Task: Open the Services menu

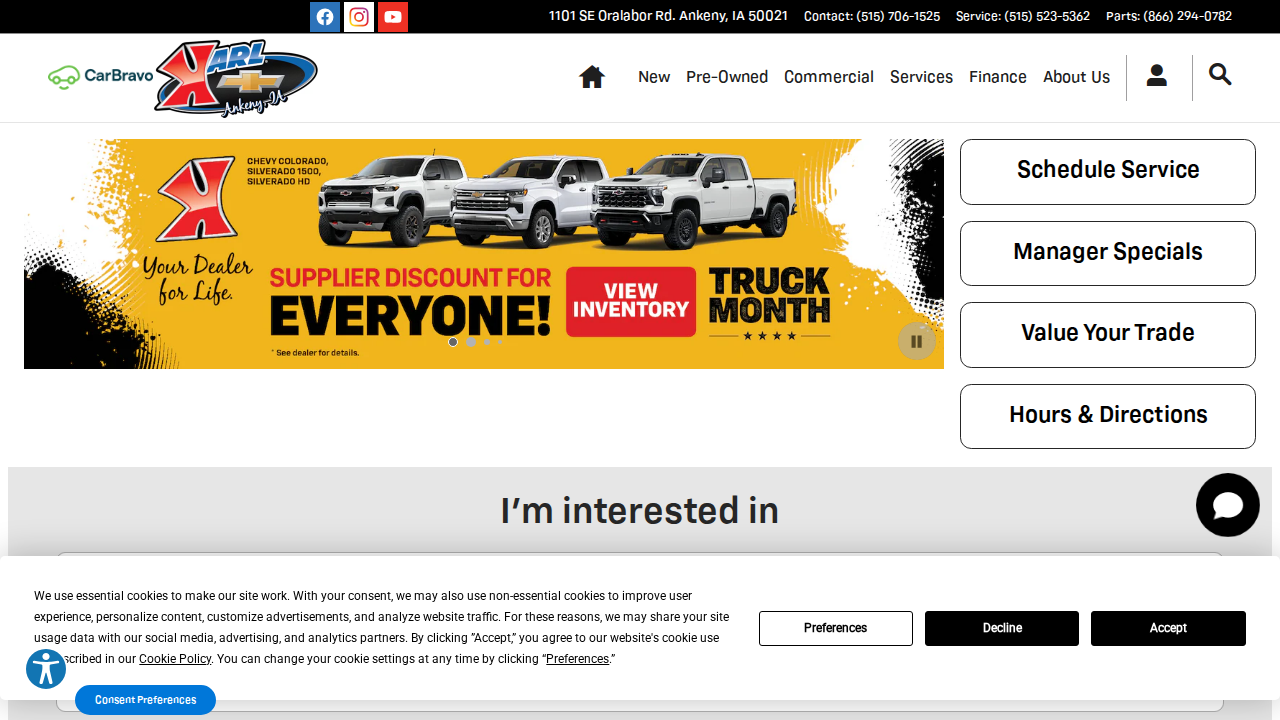Action: tap(921, 77)
